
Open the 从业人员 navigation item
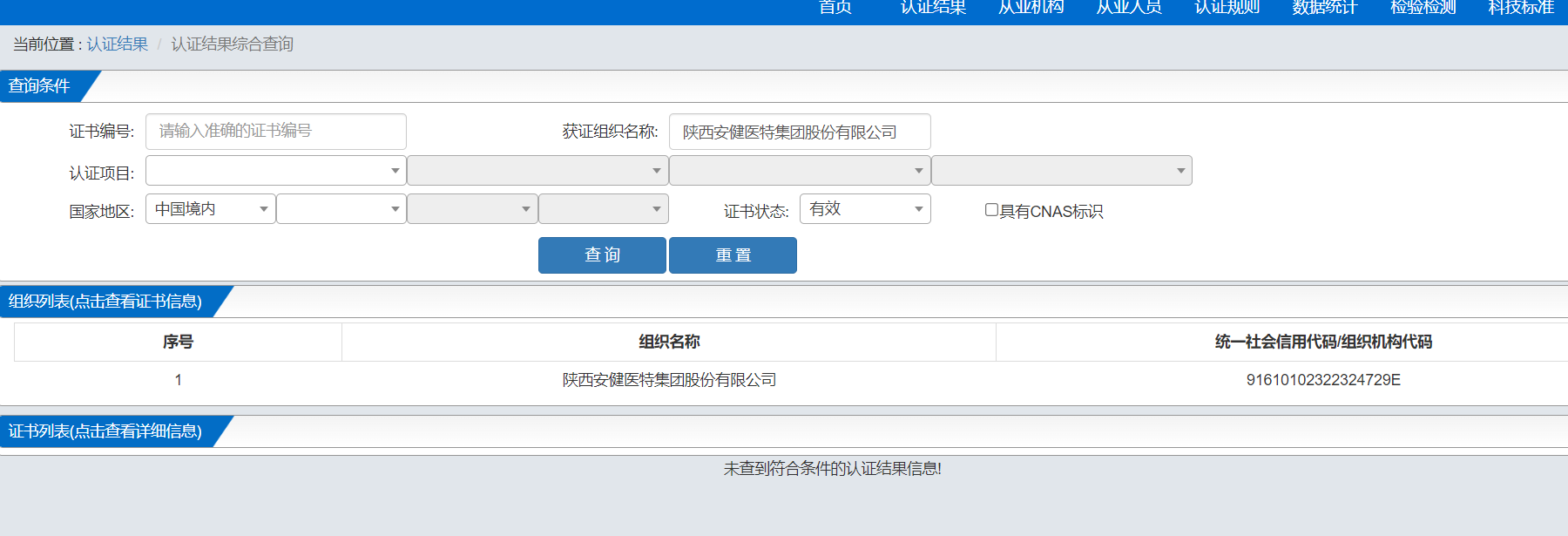point(1129,8)
